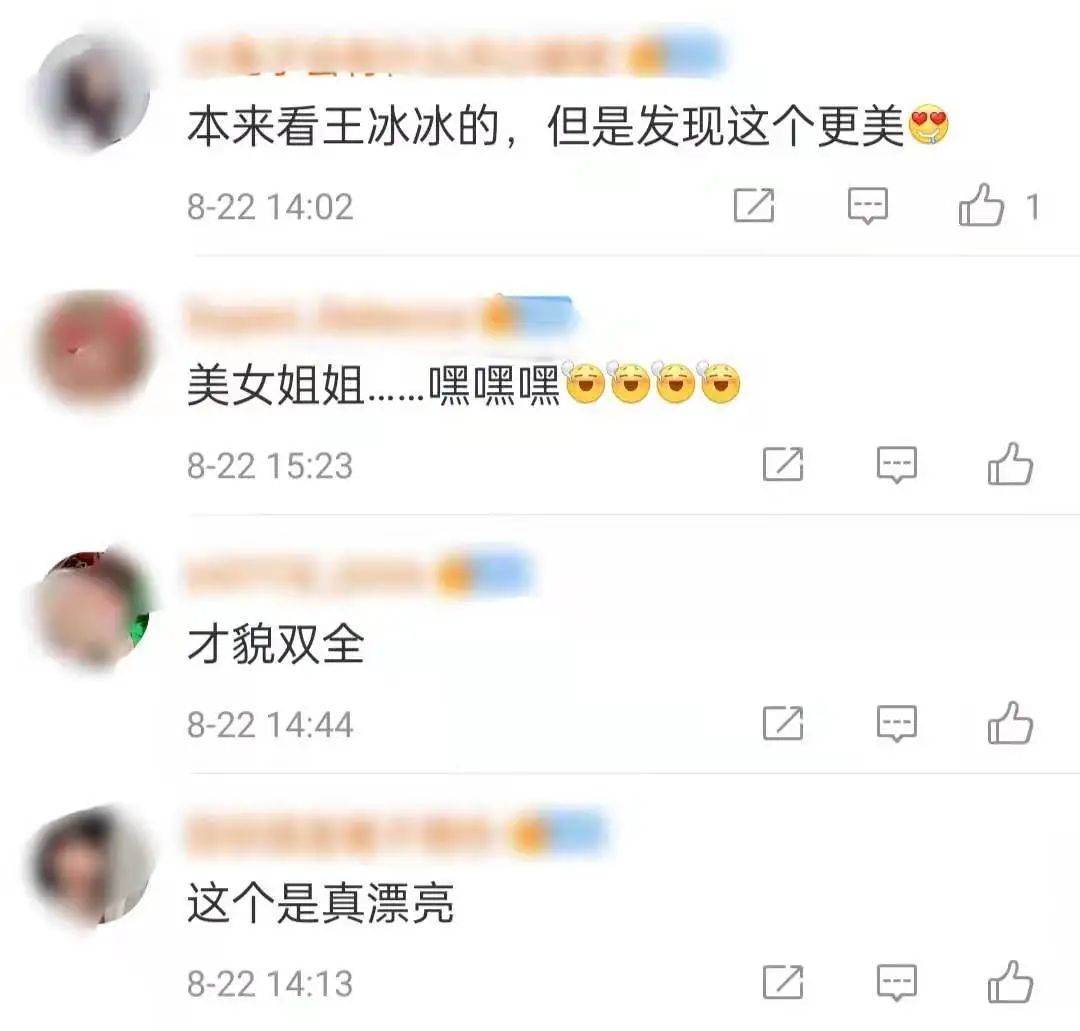Open avatar of 才貌双全 commenter
The width and height of the screenshot is (1080, 1031).
pyautogui.click(x=93, y=609)
